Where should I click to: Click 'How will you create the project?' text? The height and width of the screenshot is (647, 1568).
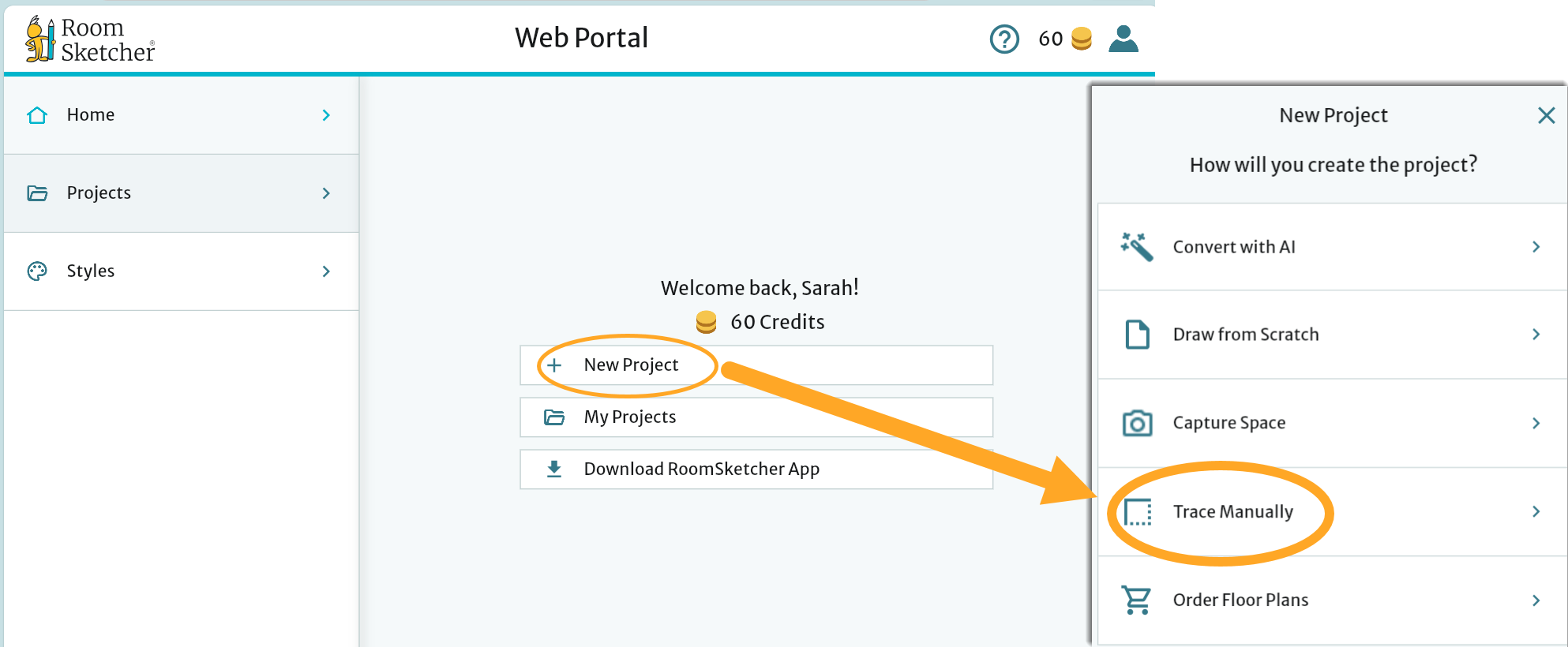coord(1334,165)
